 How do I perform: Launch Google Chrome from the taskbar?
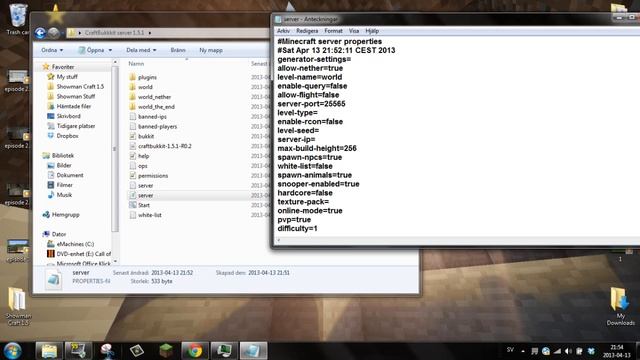click(195, 351)
